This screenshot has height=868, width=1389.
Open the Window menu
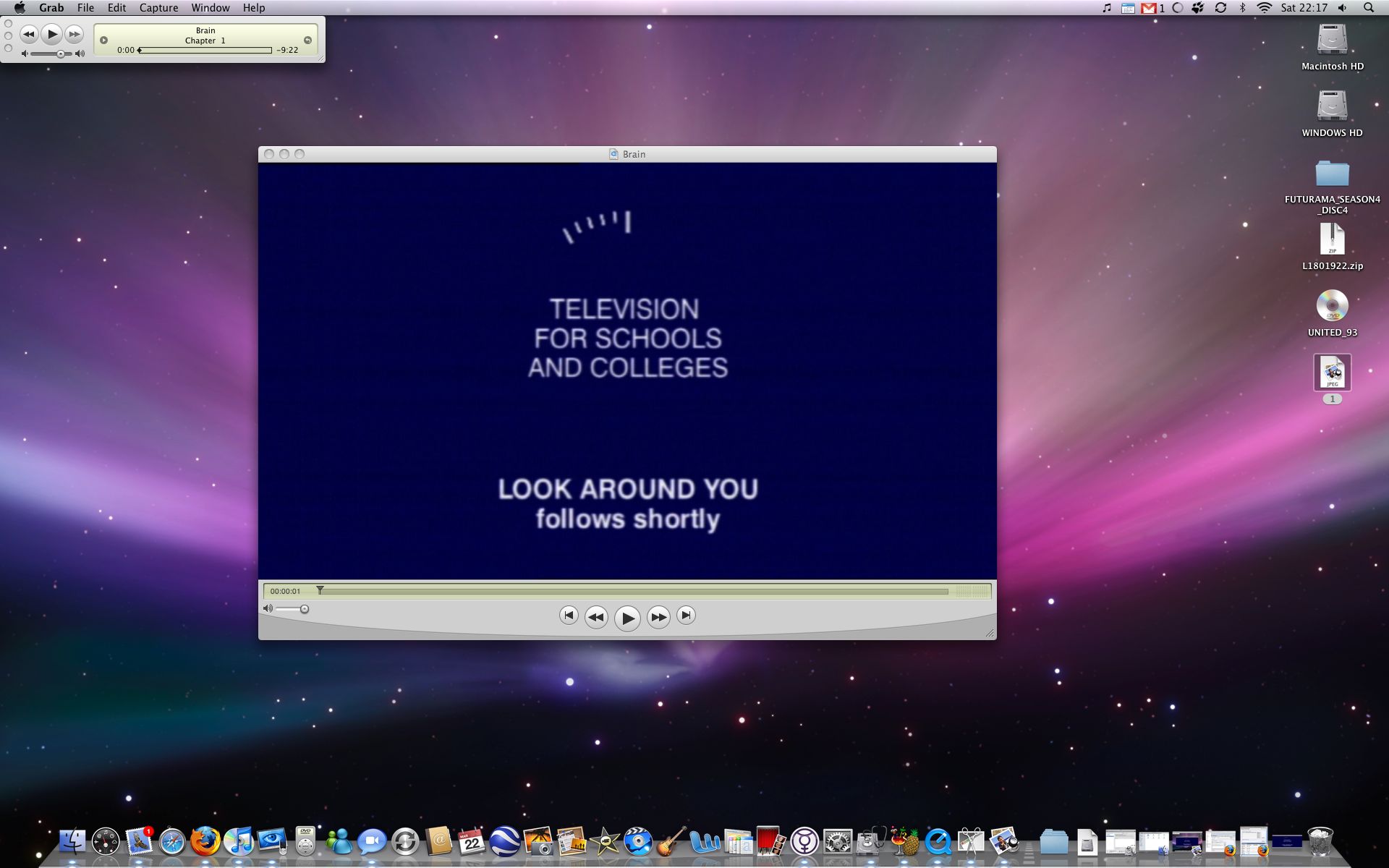point(211,8)
